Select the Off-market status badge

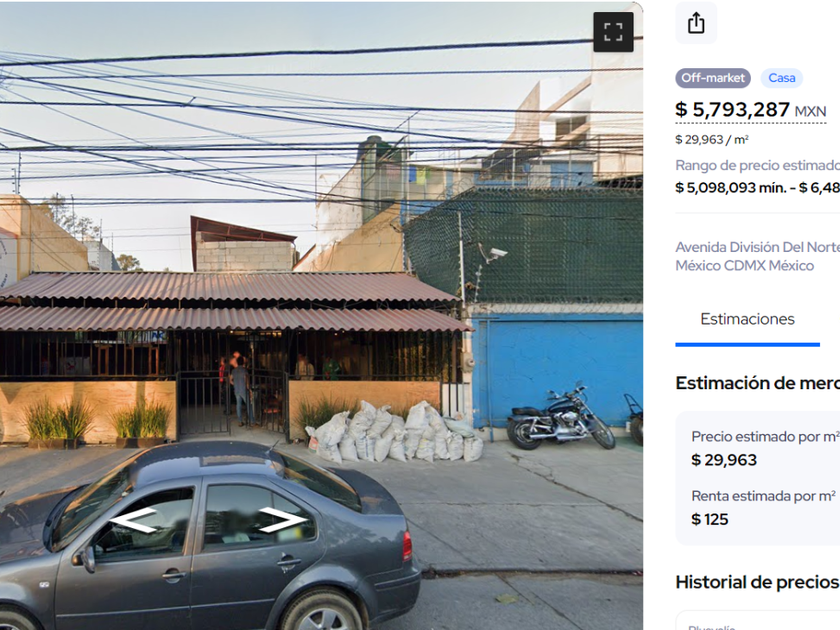click(713, 78)
